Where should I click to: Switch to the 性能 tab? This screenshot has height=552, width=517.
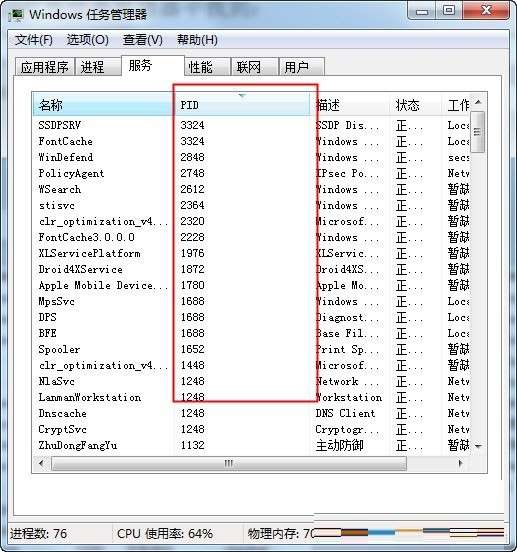point(207,67)
